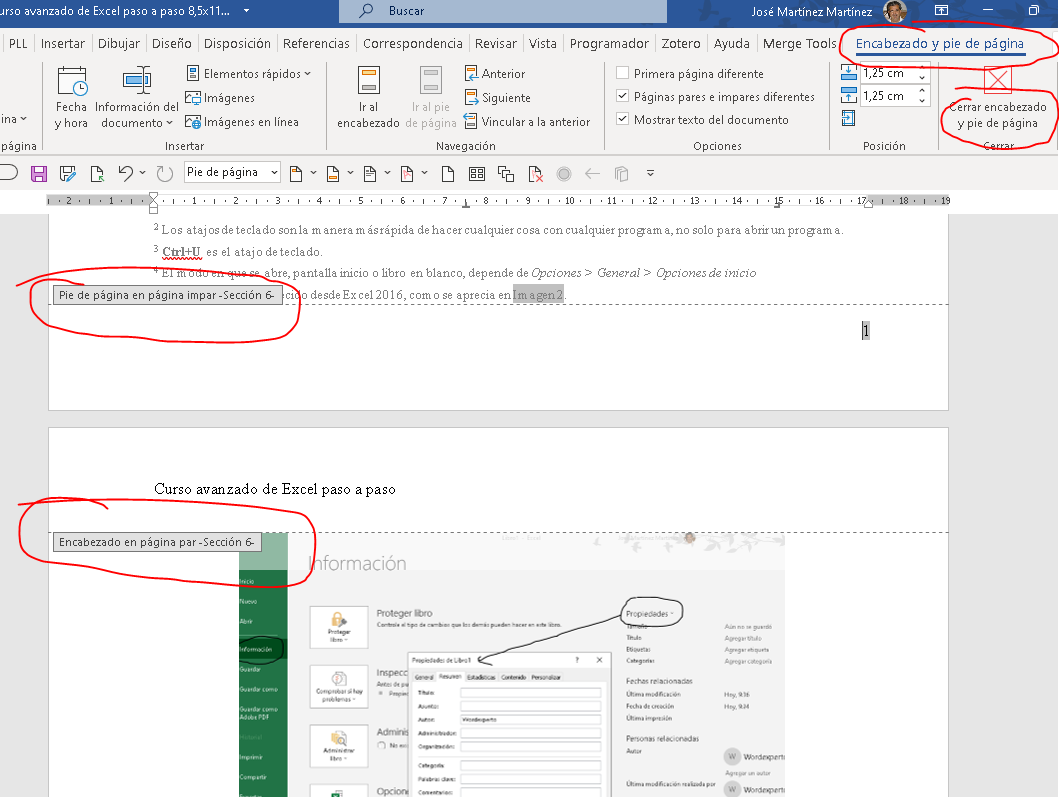Enable Primera página diferente checkbox
The height and width of the screenshot is (797, 1059).
(623, 73)
